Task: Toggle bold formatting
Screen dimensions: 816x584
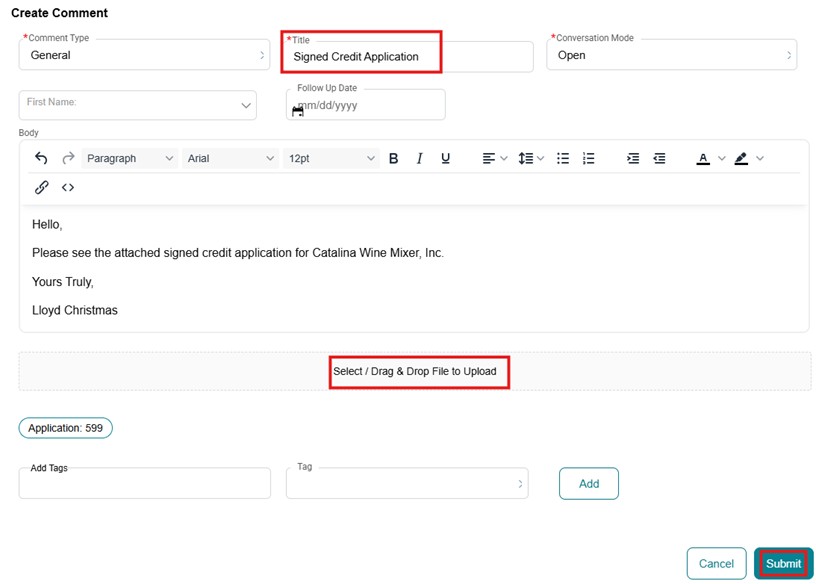Action: click(x=393, y=158)
